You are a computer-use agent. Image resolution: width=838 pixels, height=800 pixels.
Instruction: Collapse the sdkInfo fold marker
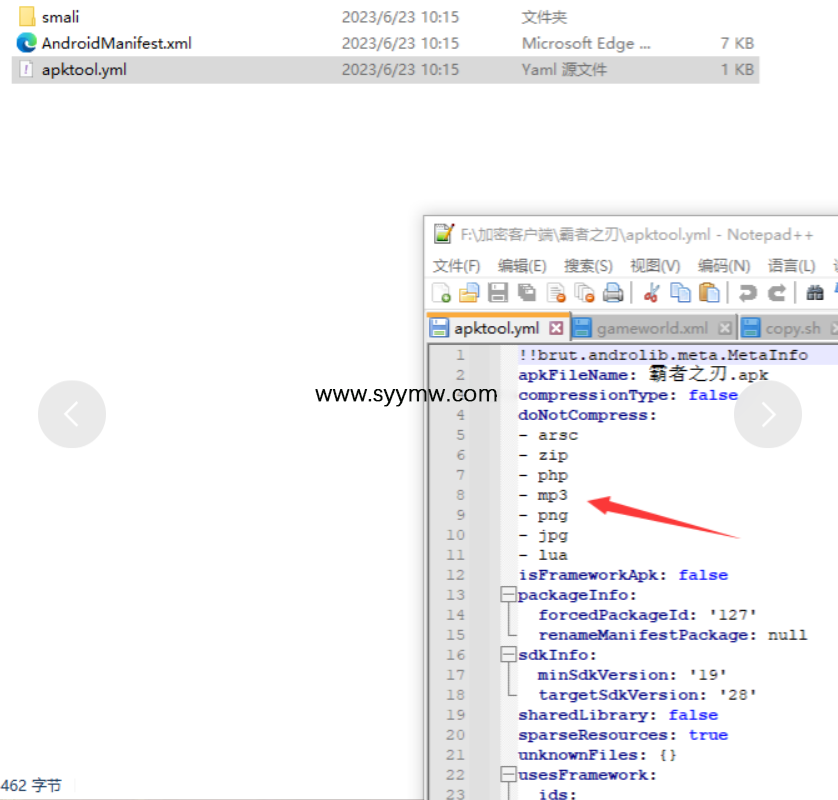[508, 655]
